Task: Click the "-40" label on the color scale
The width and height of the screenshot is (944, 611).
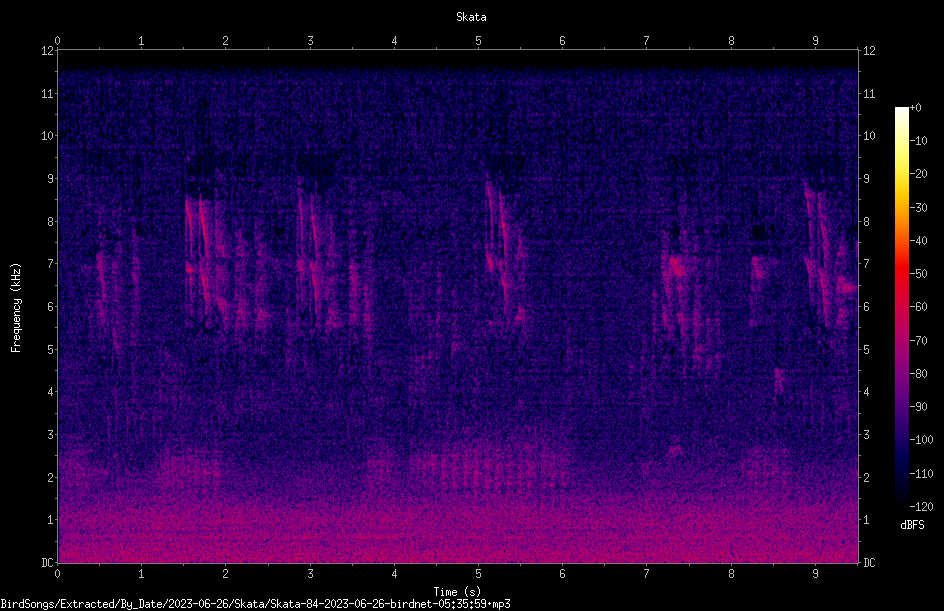Action: (919, 241)
